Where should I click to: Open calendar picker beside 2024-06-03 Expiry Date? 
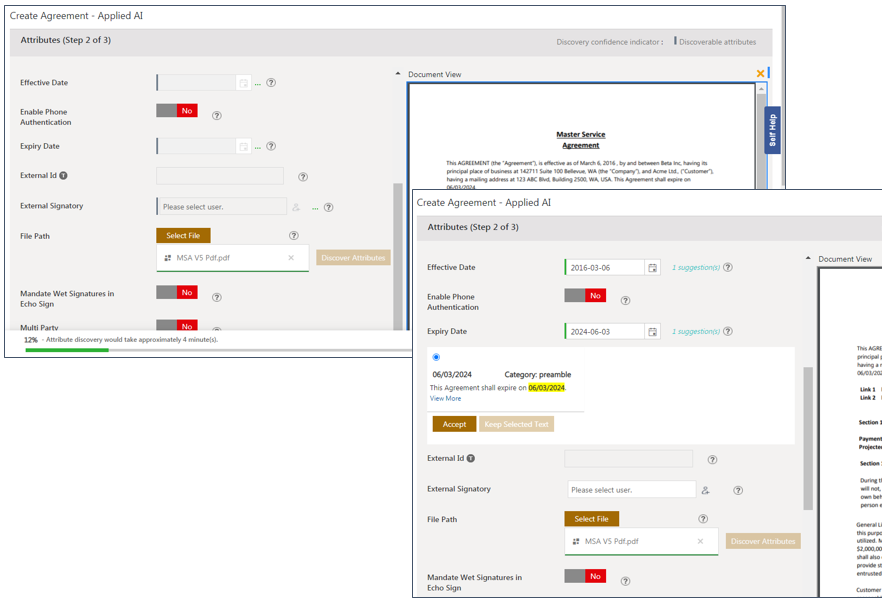pos(652,332)
